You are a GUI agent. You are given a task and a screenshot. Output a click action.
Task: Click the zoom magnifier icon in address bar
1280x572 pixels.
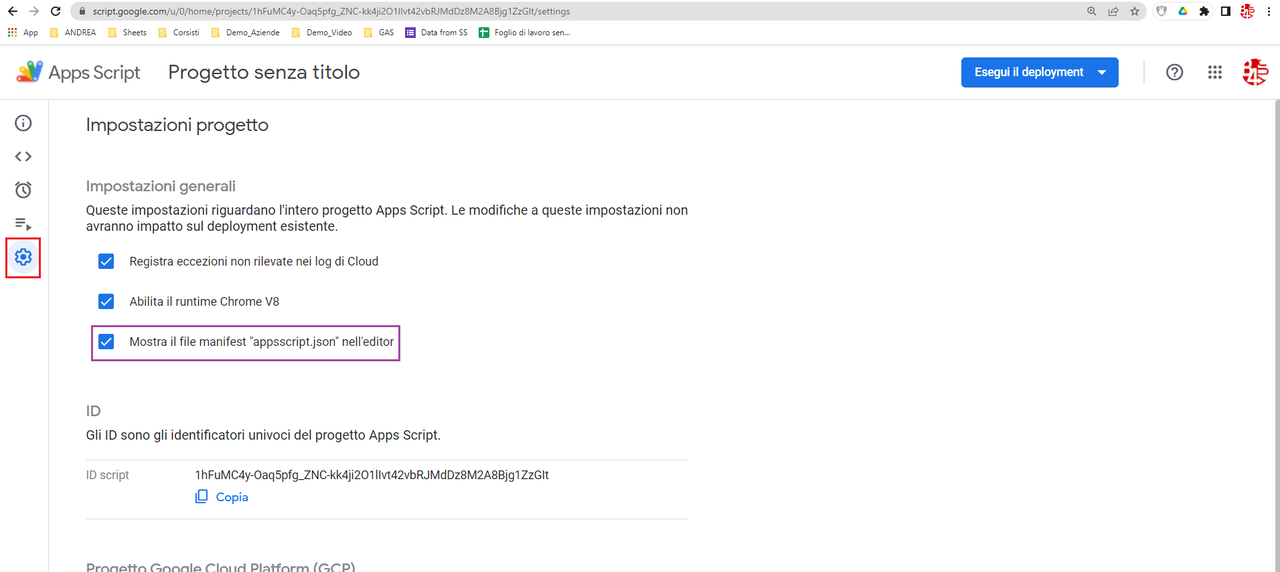(x=1091, y=12)
